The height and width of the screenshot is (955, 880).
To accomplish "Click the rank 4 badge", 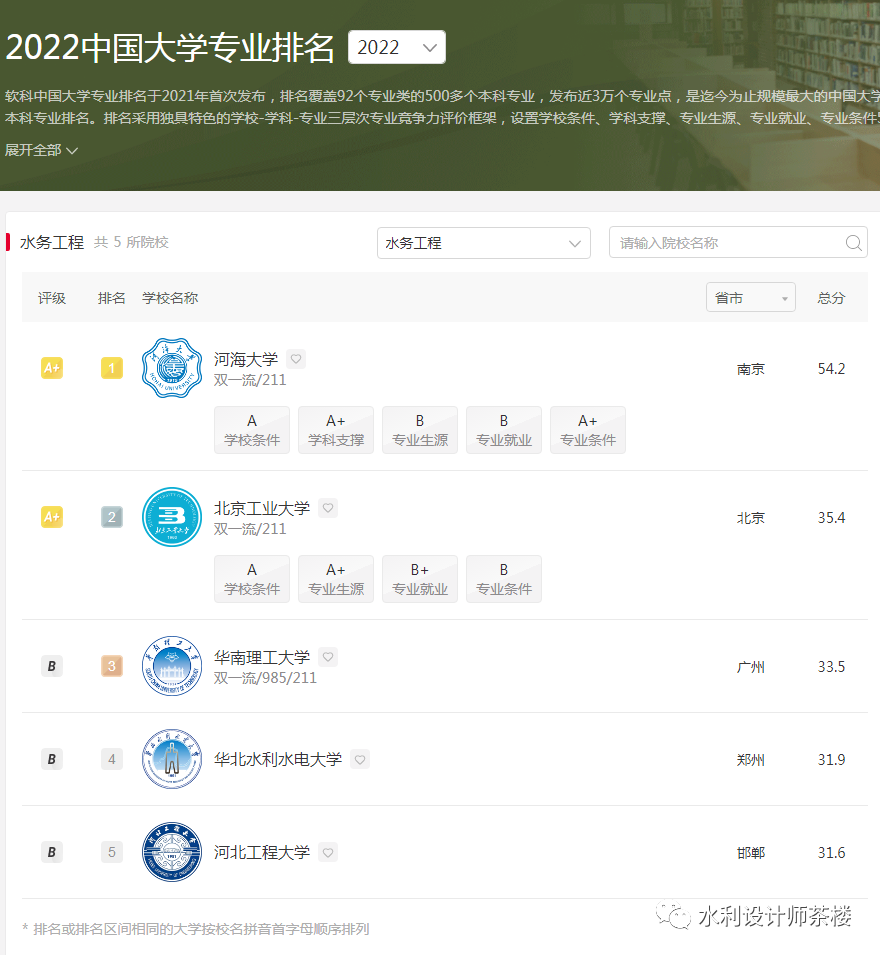I will click(x=112, y=759).
